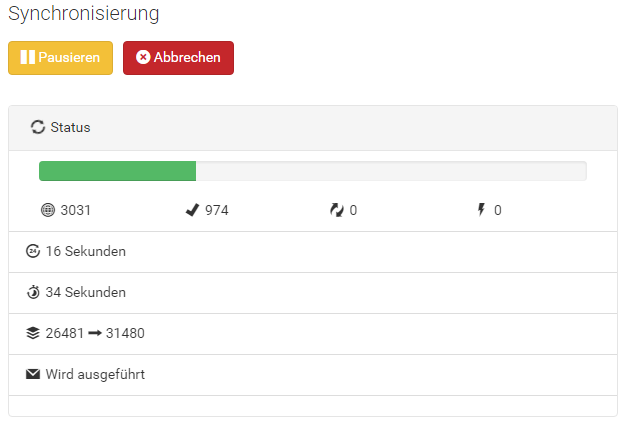Click the retry arrows icon beside 0
This screenshot has height=421, width=630.
coord(337,210)
